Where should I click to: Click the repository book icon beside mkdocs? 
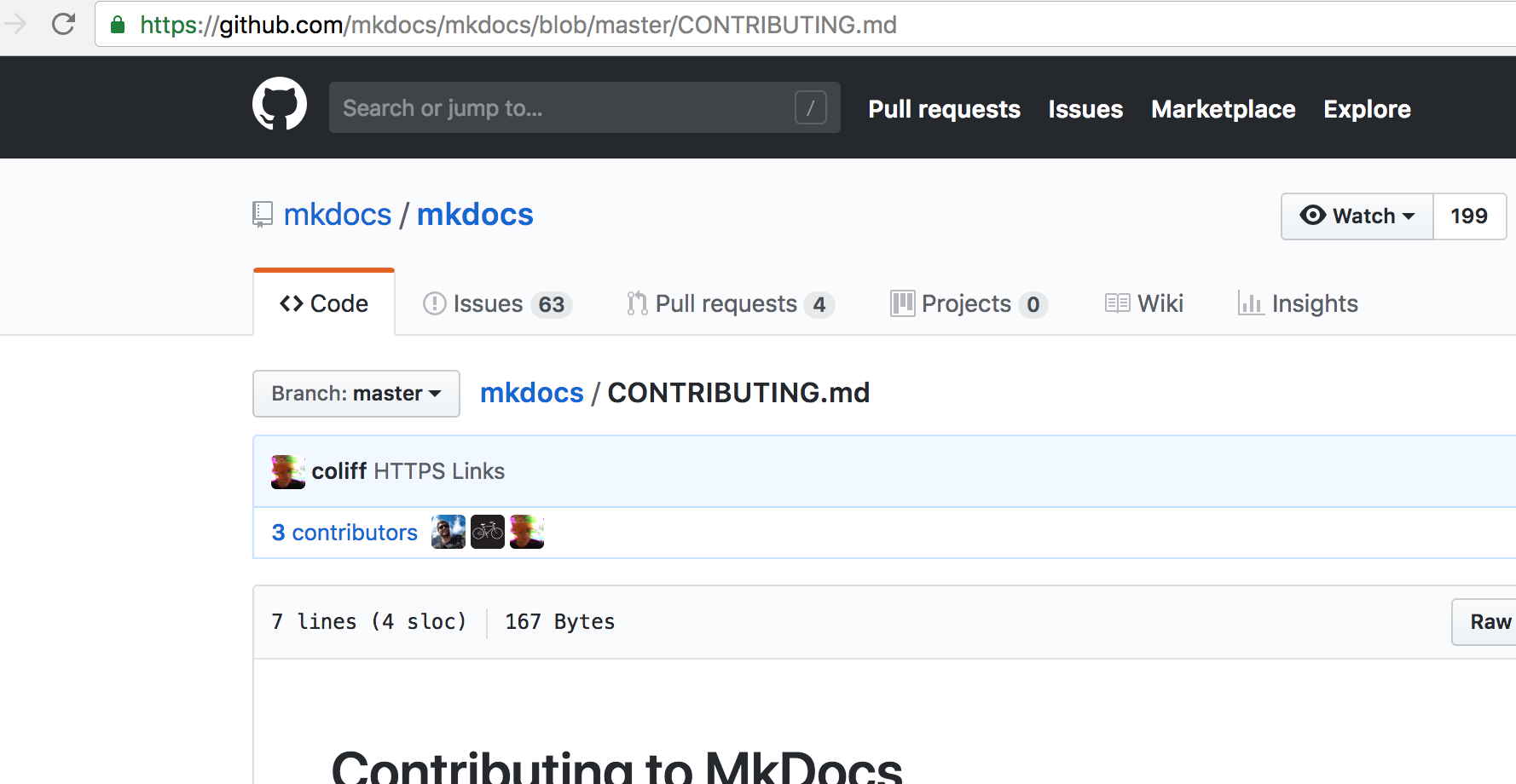tap(261, 215)
